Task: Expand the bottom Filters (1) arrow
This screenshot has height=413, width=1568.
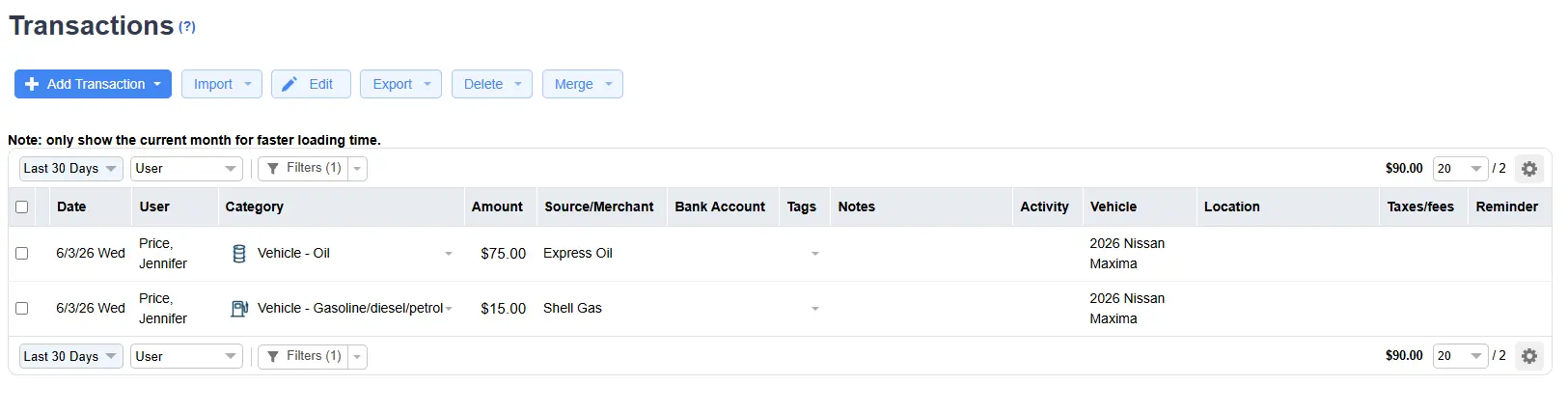Action: tap(357, 356)
